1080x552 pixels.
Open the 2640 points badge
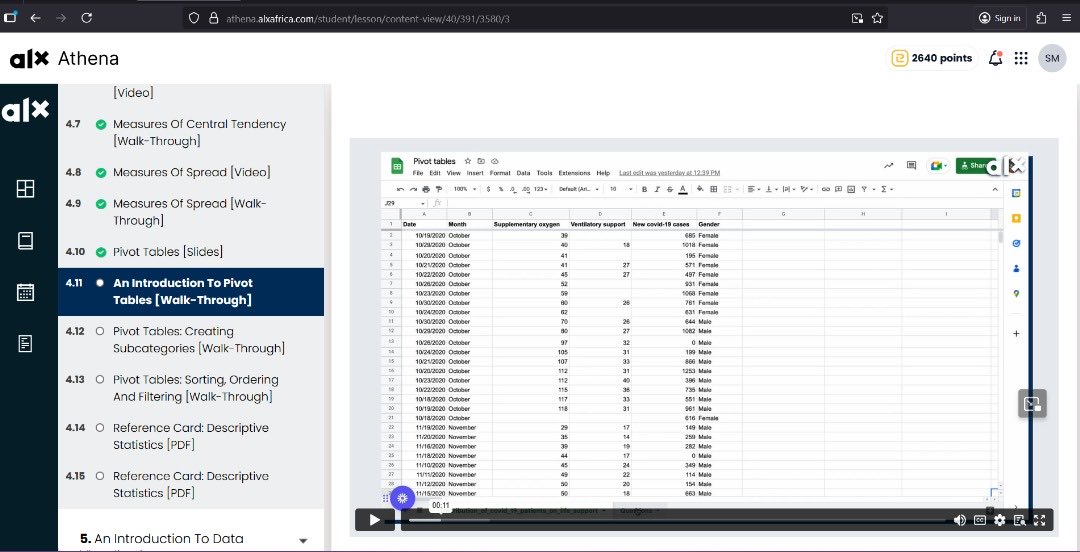(x=932, y=59)
